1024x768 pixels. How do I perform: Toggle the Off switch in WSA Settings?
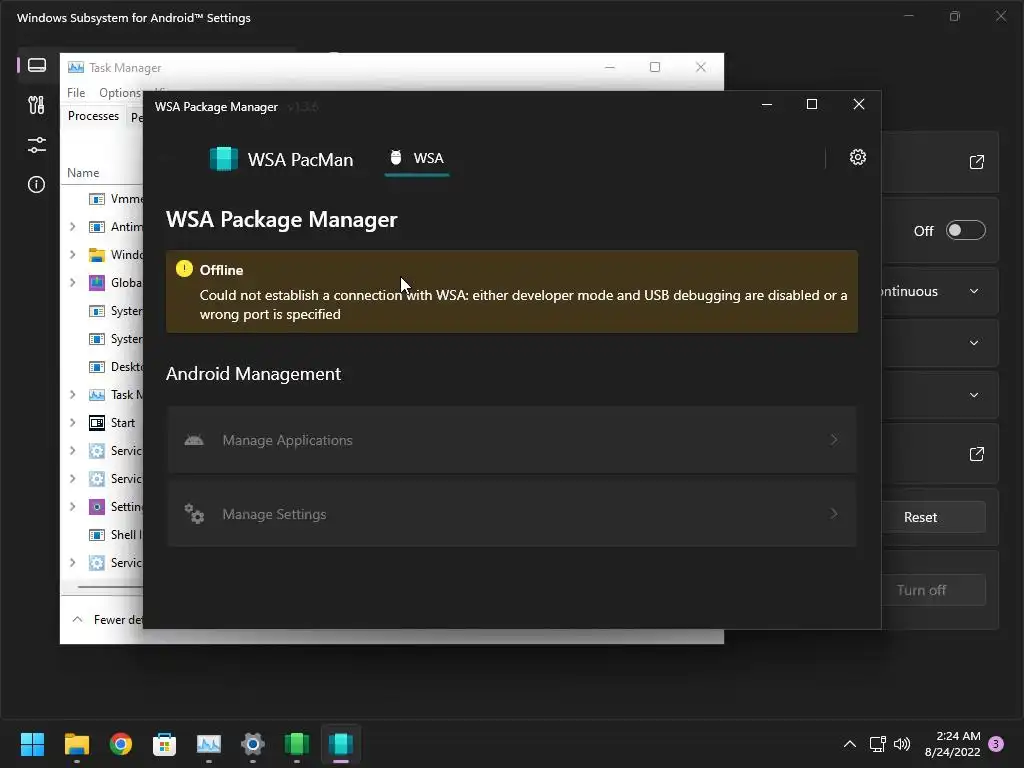click(965, 231)
